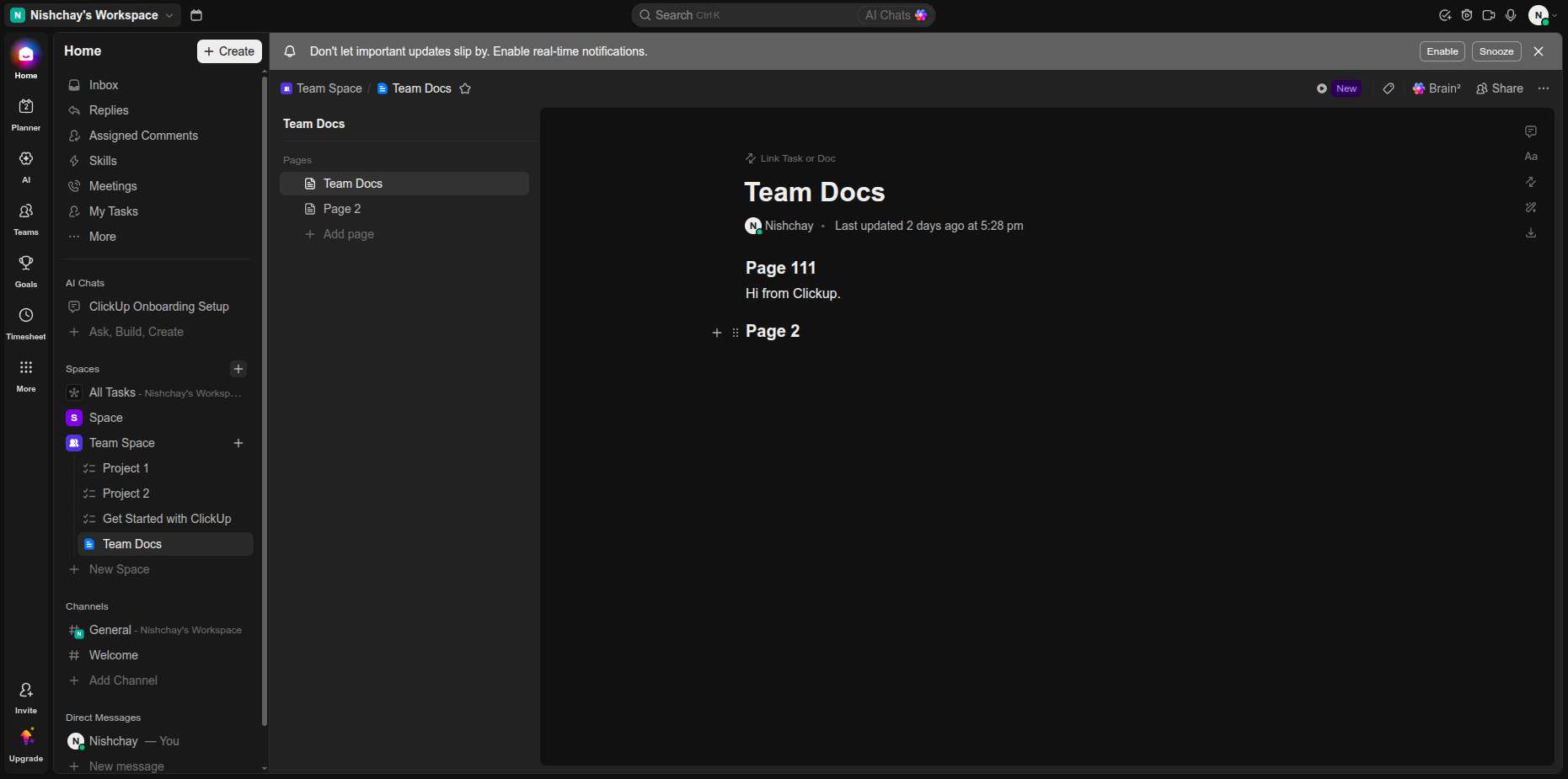Open the user avatar menu dropdown
This screenshot has height=779, width=1568.
[1543, 15]
